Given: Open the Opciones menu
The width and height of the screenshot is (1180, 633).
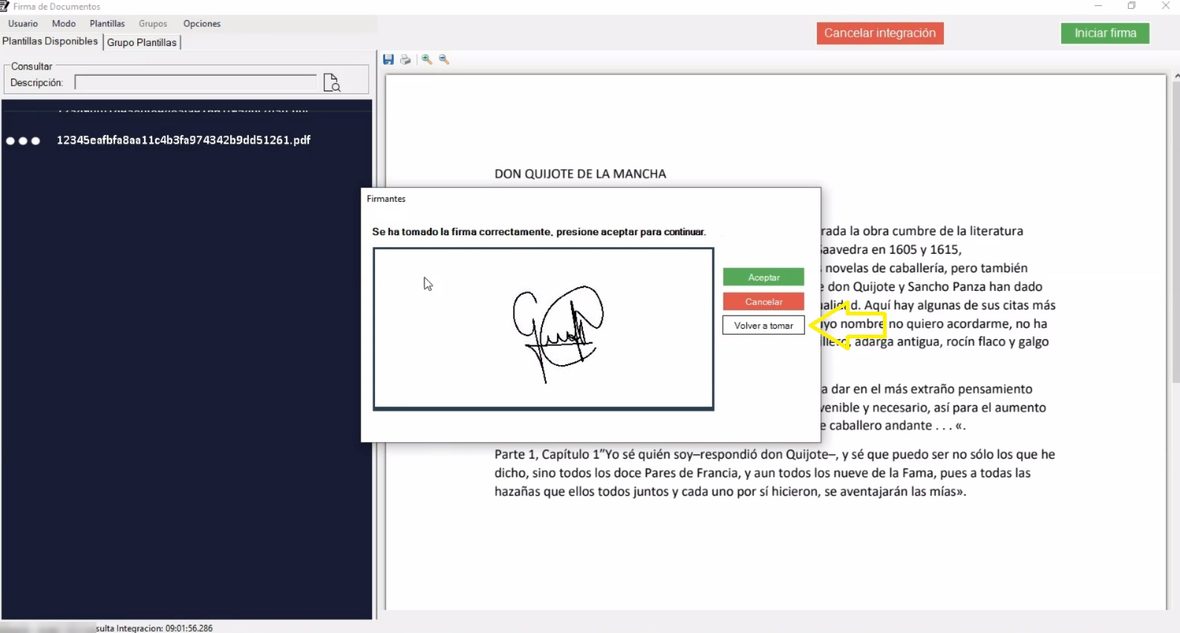Looking at the screenshot, I should (202, 23).
